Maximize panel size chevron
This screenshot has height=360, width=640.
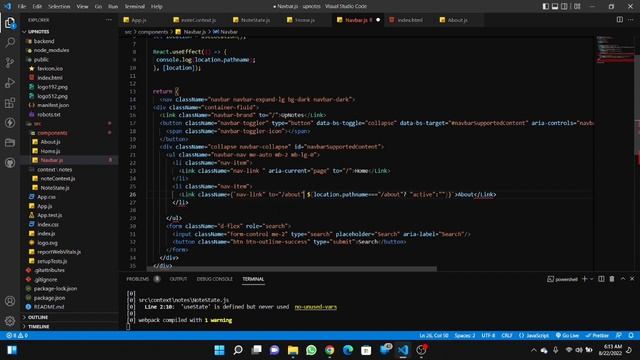[x=622, y=279]
